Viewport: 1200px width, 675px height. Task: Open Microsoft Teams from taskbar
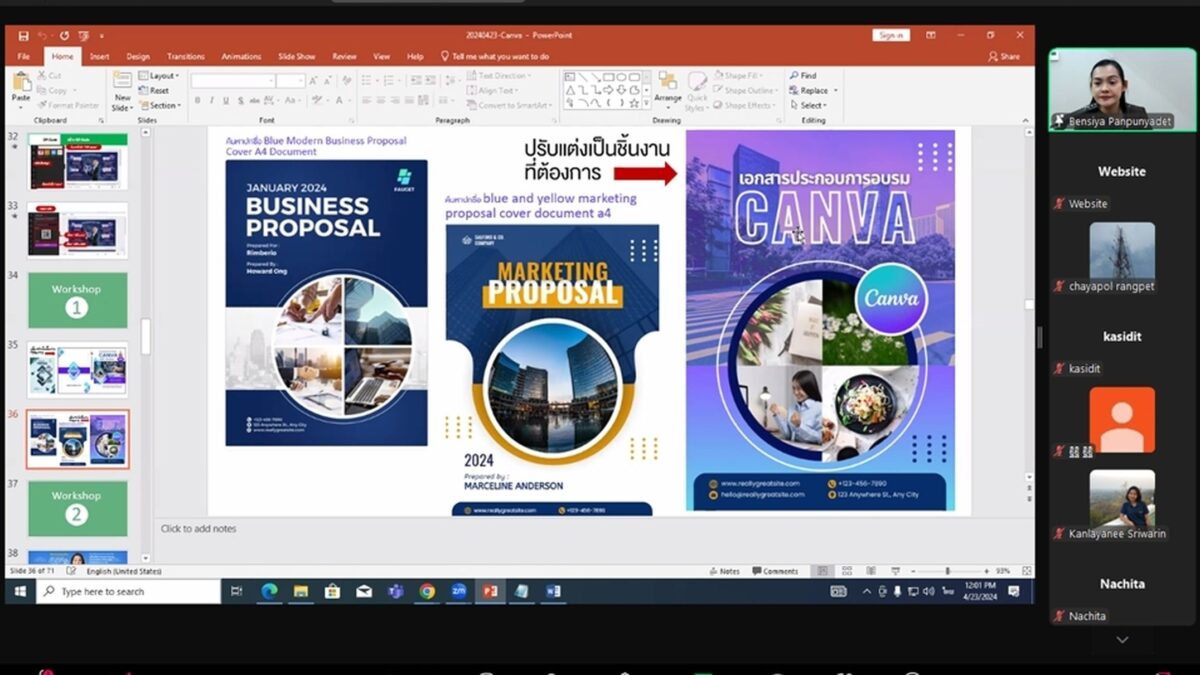(395, 591)
